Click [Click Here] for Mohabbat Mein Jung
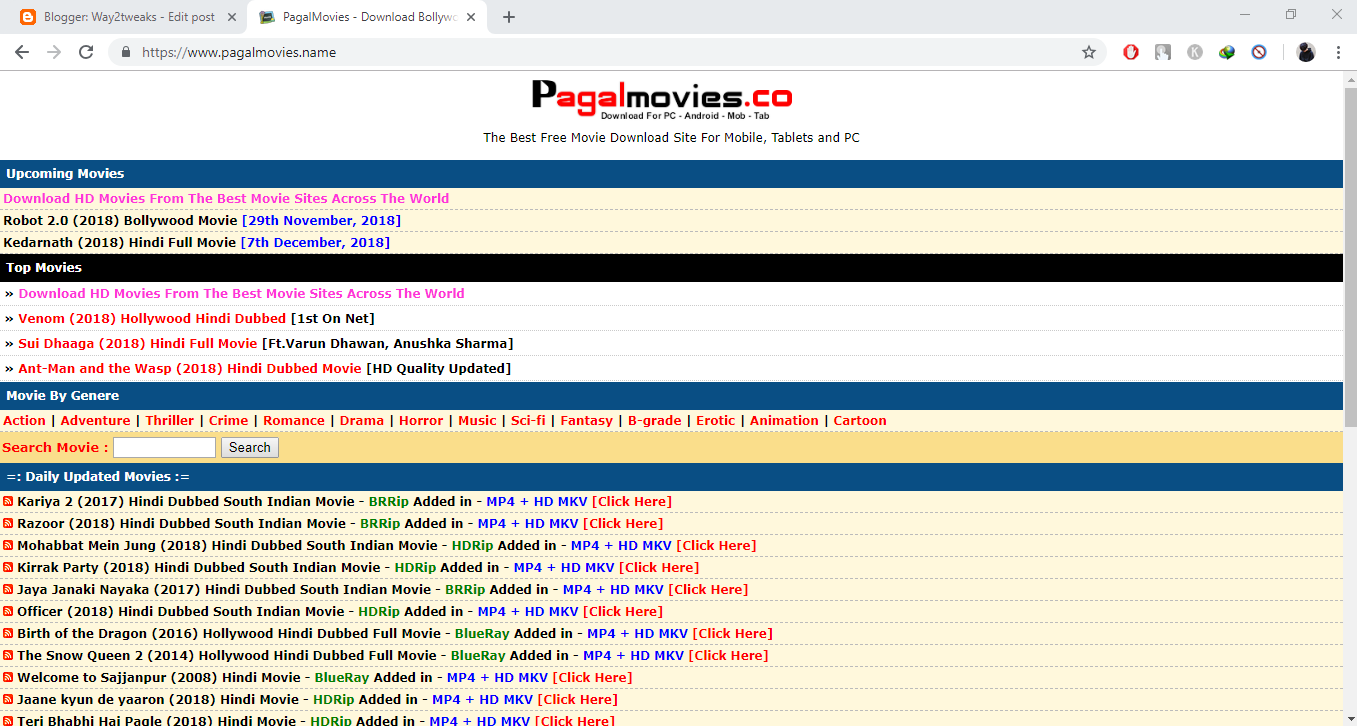 (x=716, y=545)
